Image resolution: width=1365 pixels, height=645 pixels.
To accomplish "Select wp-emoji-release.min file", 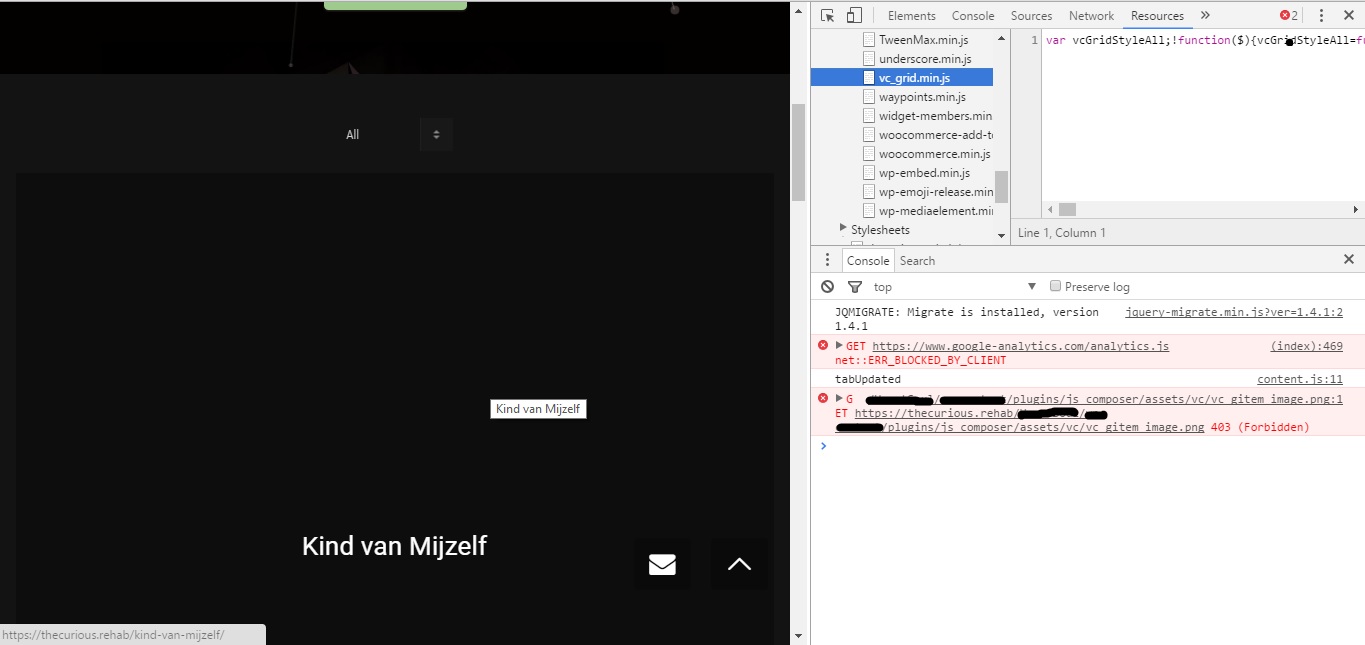I will (936, 192).
